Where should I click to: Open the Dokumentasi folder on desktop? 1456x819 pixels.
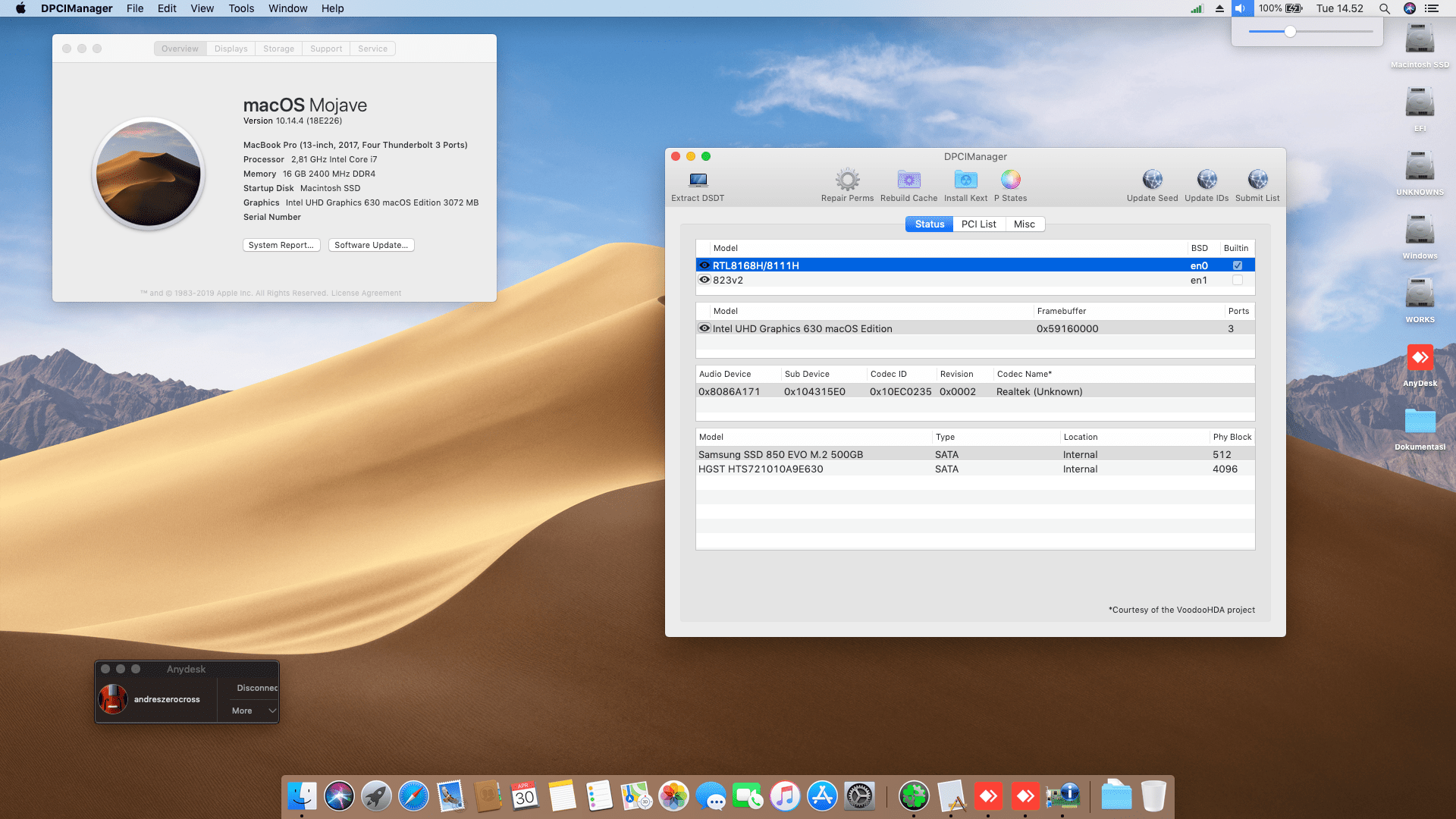[x=1420, y=421]
